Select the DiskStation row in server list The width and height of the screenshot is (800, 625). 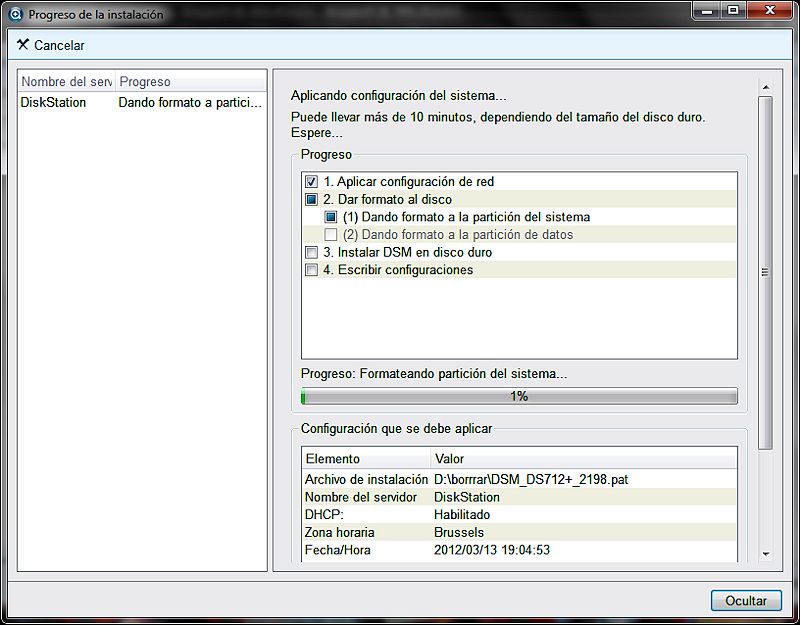tap(142, 103)
